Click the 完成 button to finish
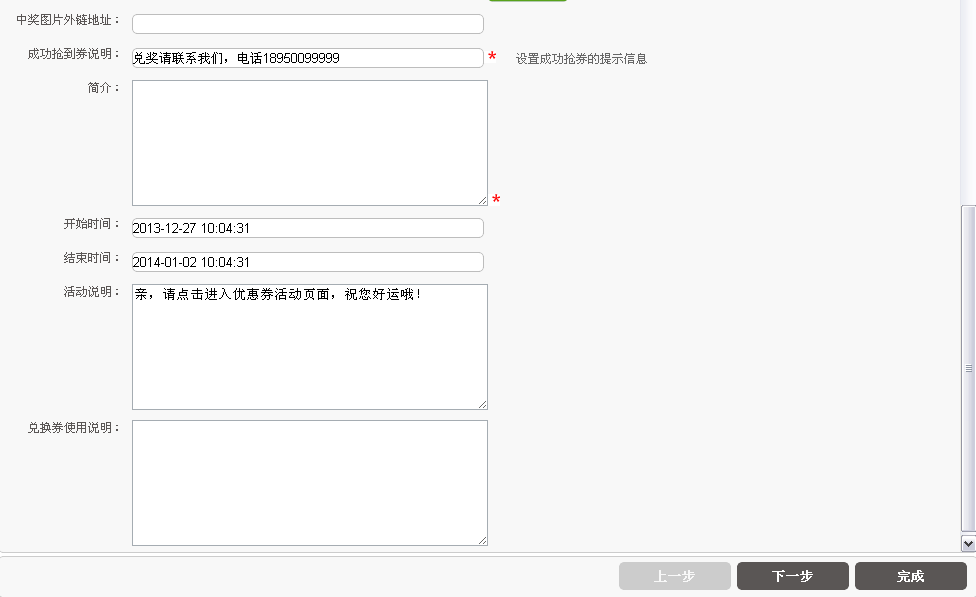This screenshot has height=597, width=976. pos(910,576)
